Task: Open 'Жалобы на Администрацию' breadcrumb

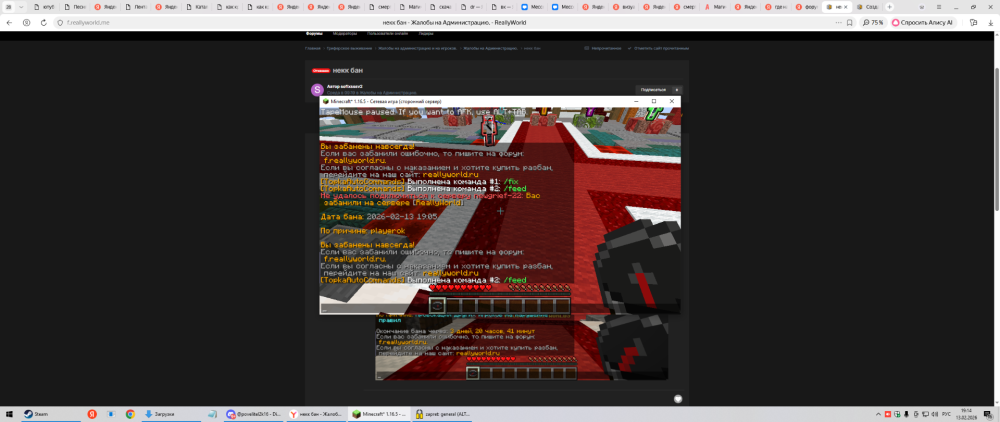Action: click(x=490, y=48)
